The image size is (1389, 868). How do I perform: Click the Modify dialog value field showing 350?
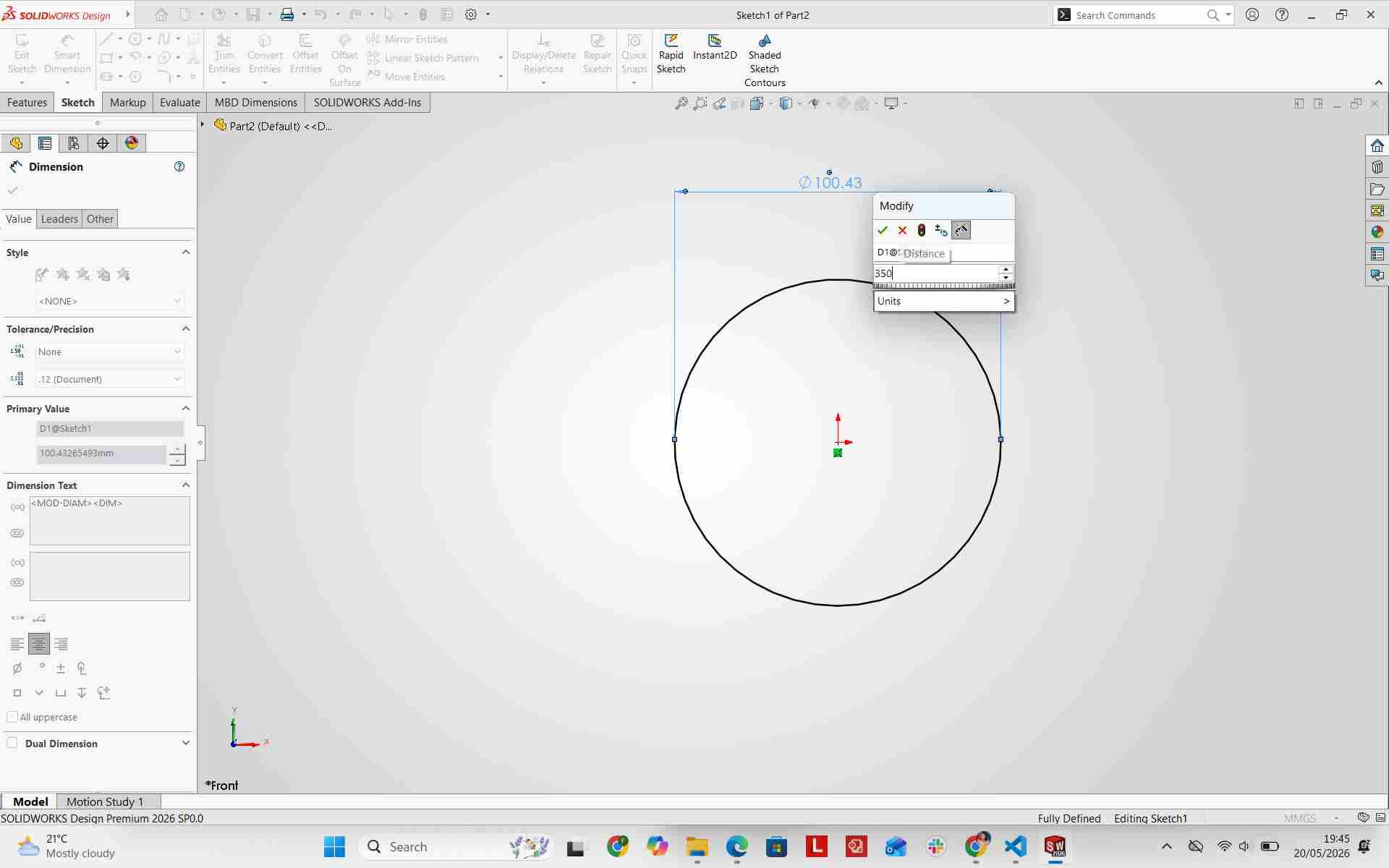[936, 273]
